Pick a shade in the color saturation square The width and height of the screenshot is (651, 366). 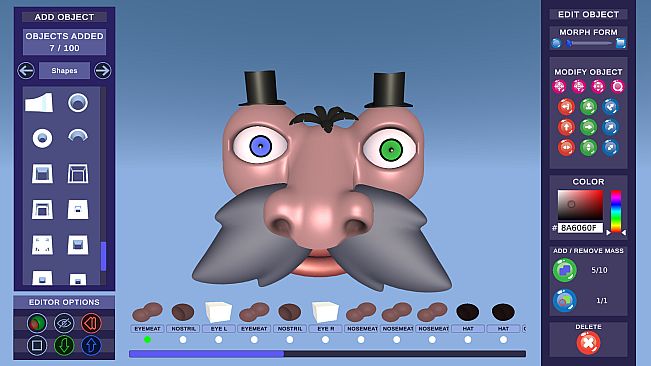click(580, 205)
